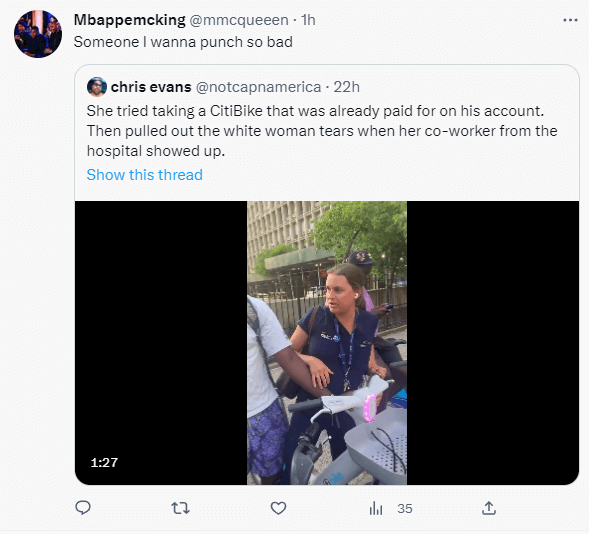This screenshot has height=534, width=589.
Task: Click the share upload arrow icon
Action: tap(489, 508)
